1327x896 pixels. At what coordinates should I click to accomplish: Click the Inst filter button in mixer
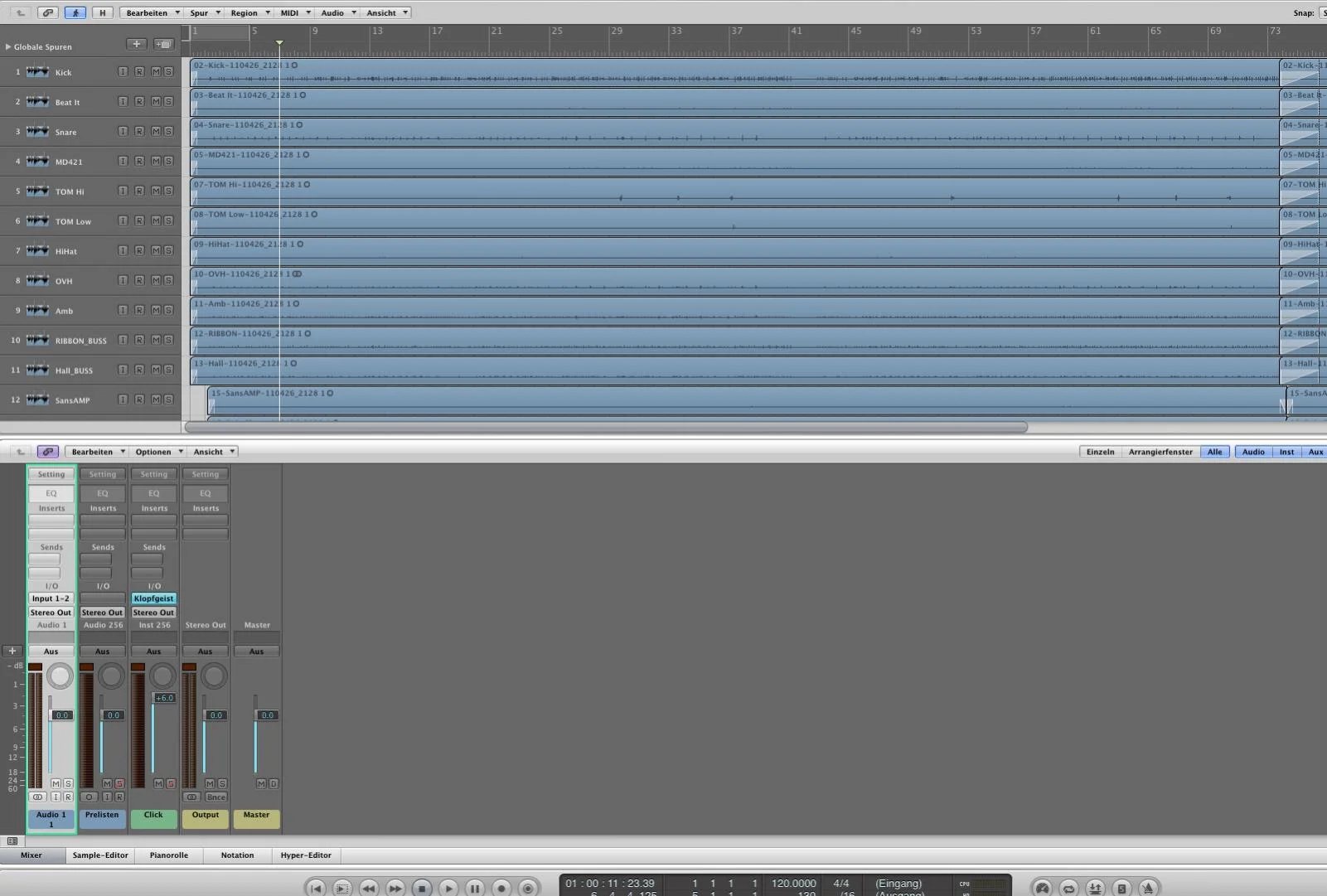point(1286,452)
